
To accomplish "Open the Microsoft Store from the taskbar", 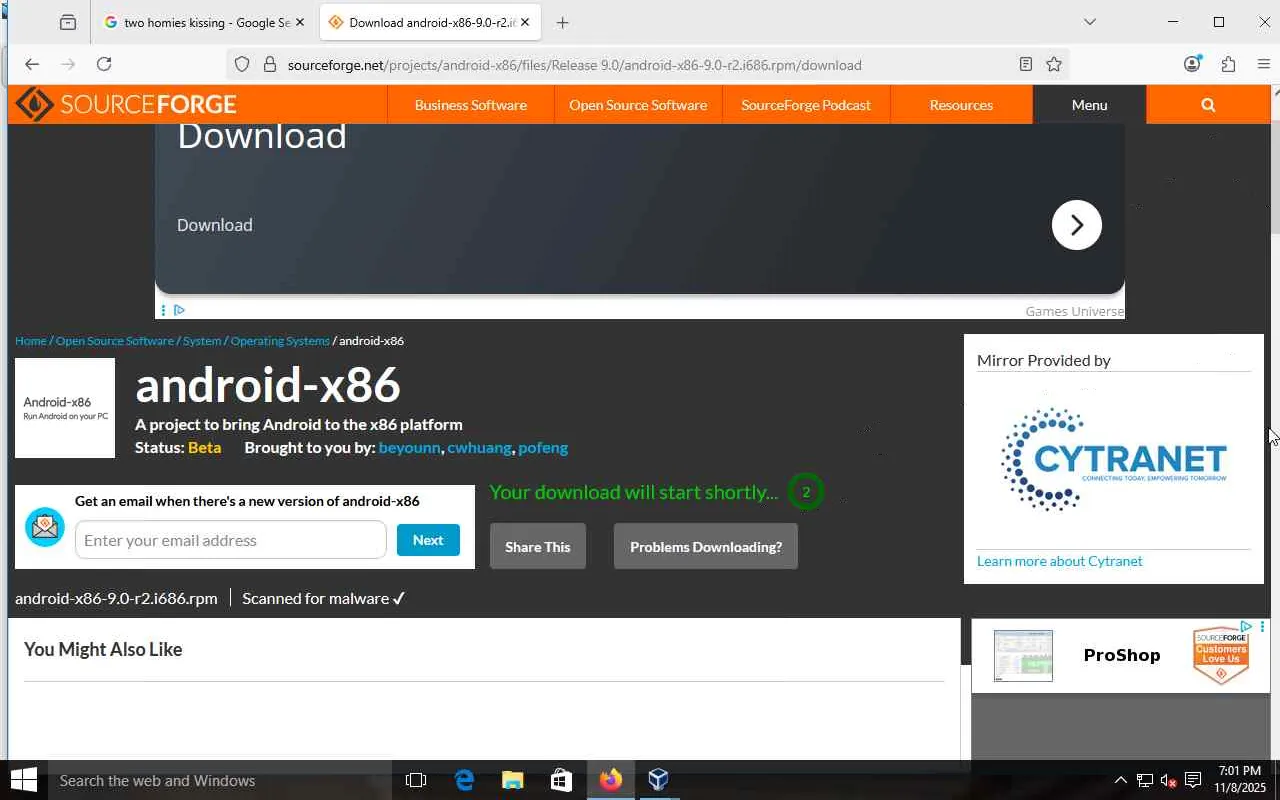I will (561, 780).
